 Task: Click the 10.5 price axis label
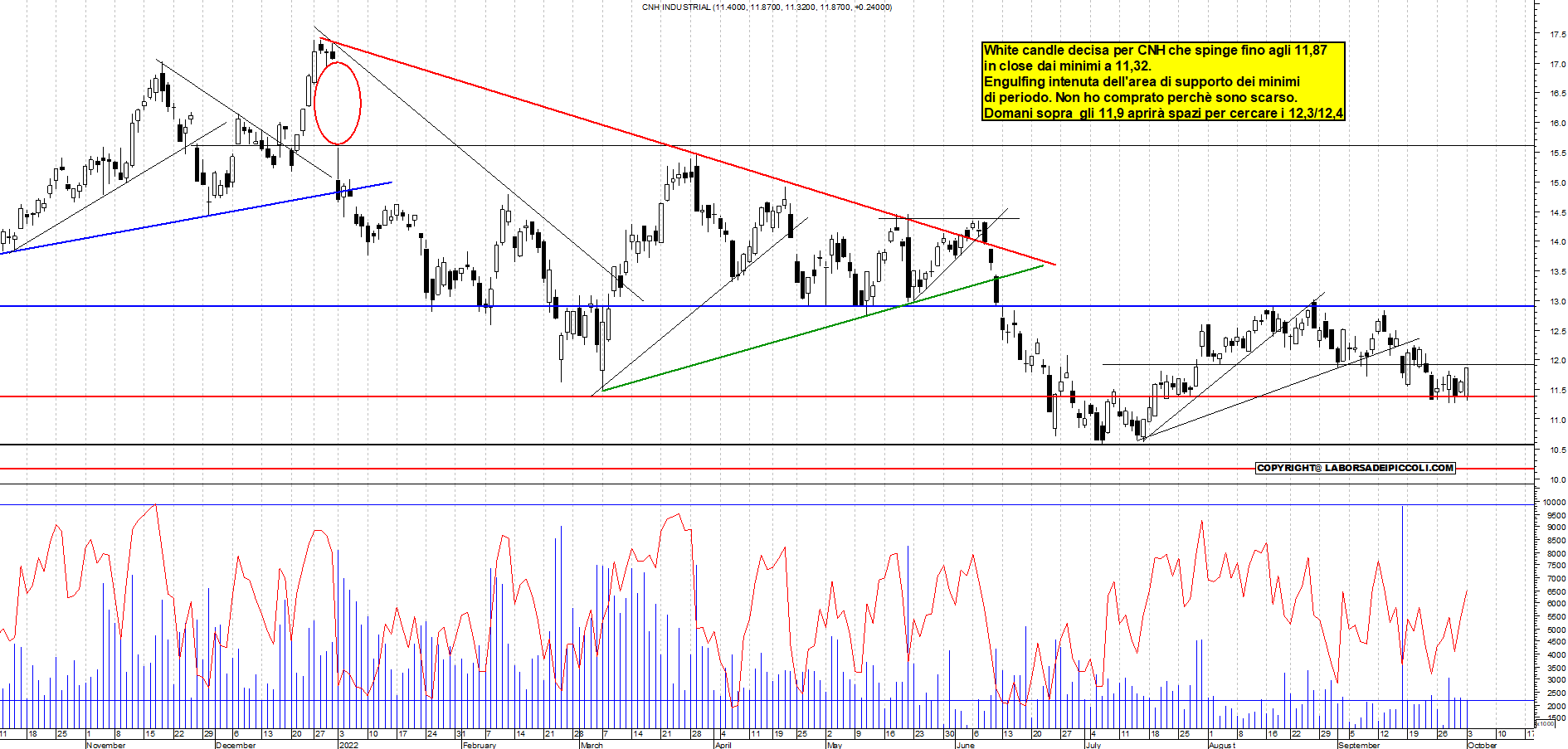point(1557,450)
